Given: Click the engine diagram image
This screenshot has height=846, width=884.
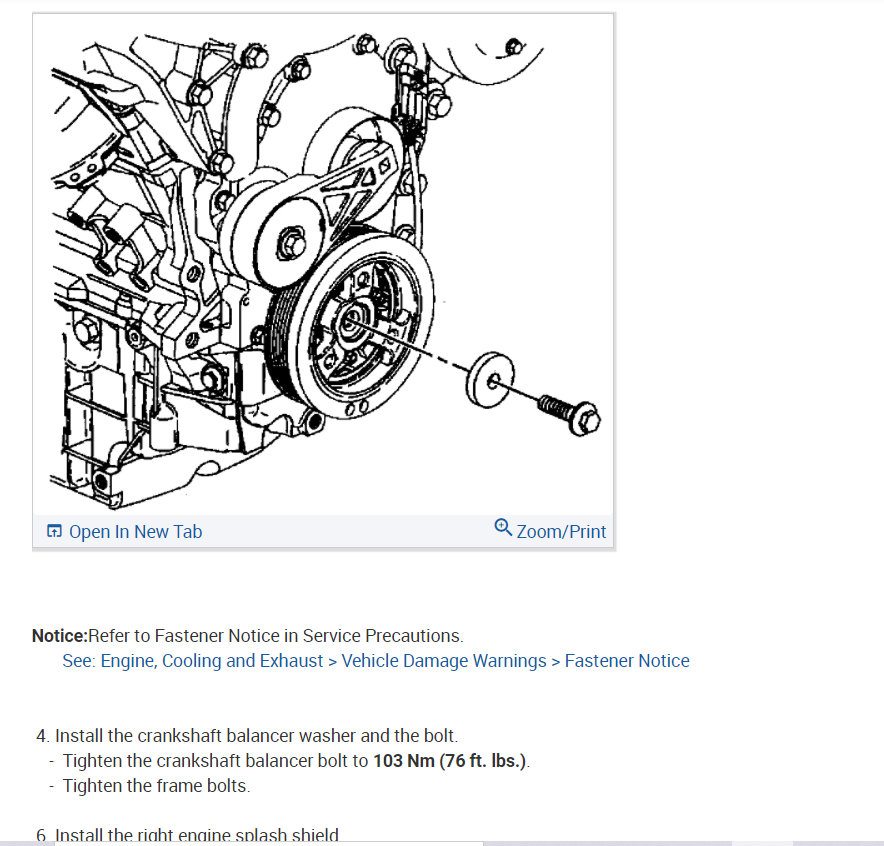Looking at the screenshot, I should tap(323, 264).
